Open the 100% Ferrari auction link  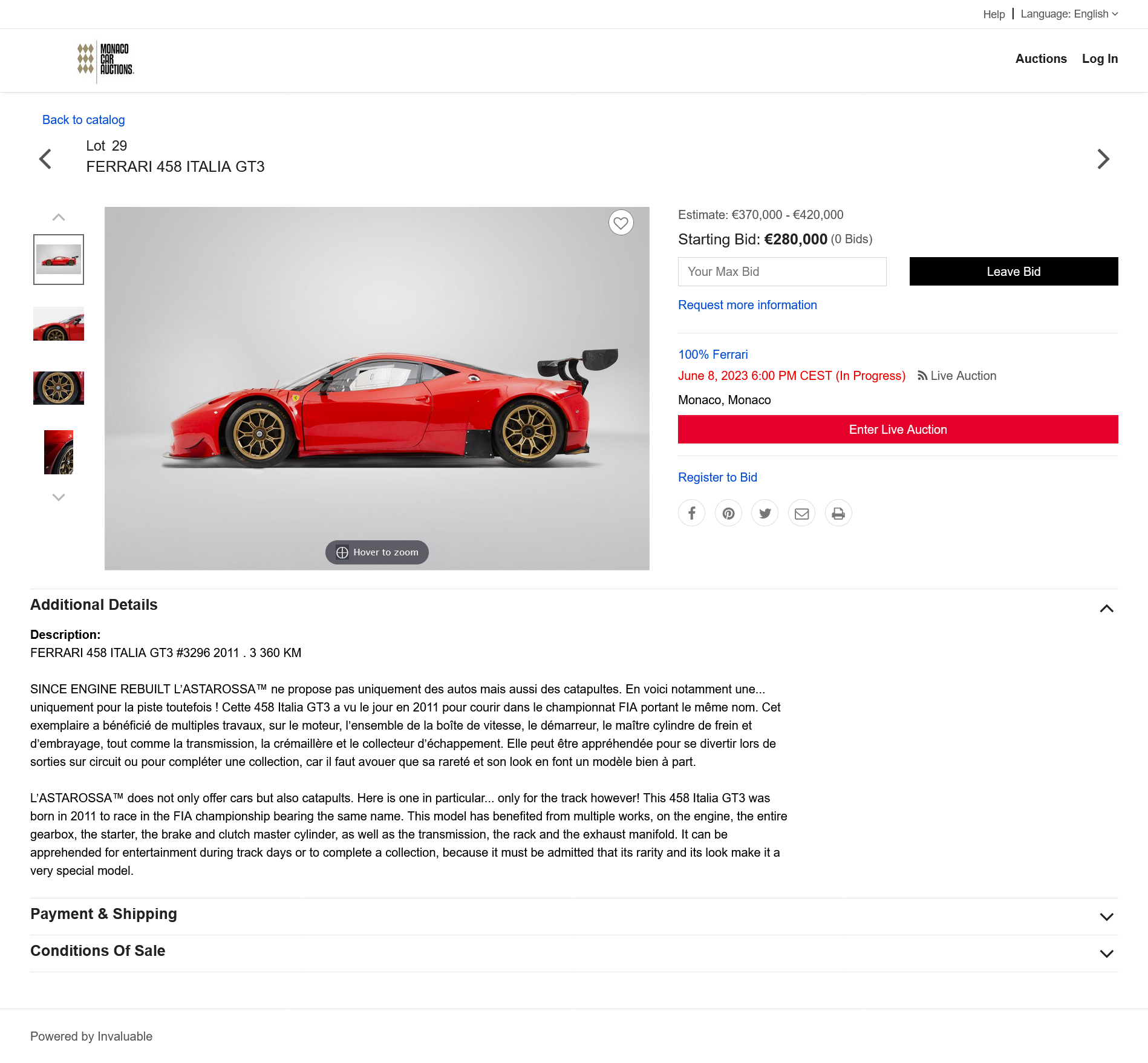713,355
